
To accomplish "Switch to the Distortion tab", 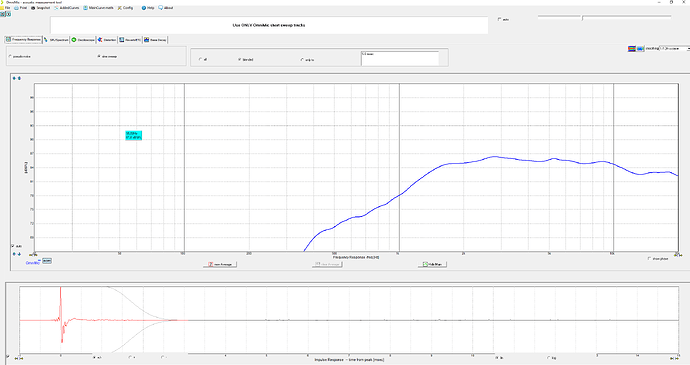I will (107, 40).
